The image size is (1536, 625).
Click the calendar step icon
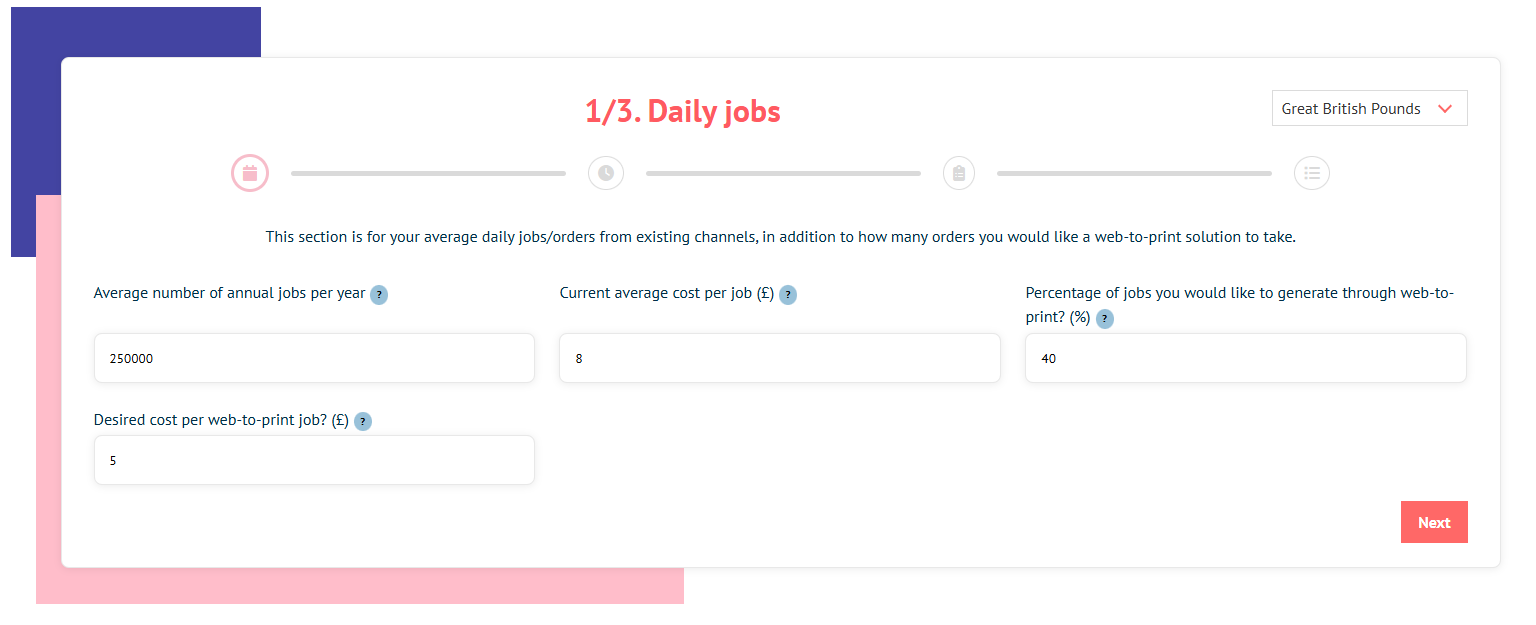pos(250,173)
